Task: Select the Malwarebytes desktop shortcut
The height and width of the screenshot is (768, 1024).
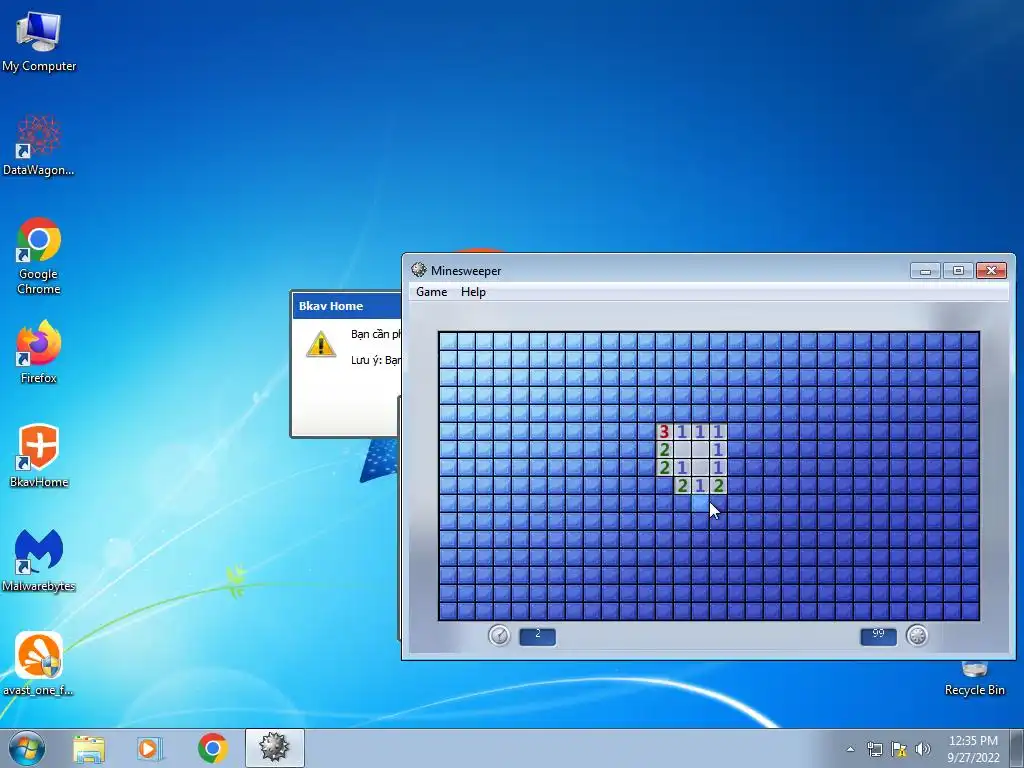Action: (x=39, y=560)
